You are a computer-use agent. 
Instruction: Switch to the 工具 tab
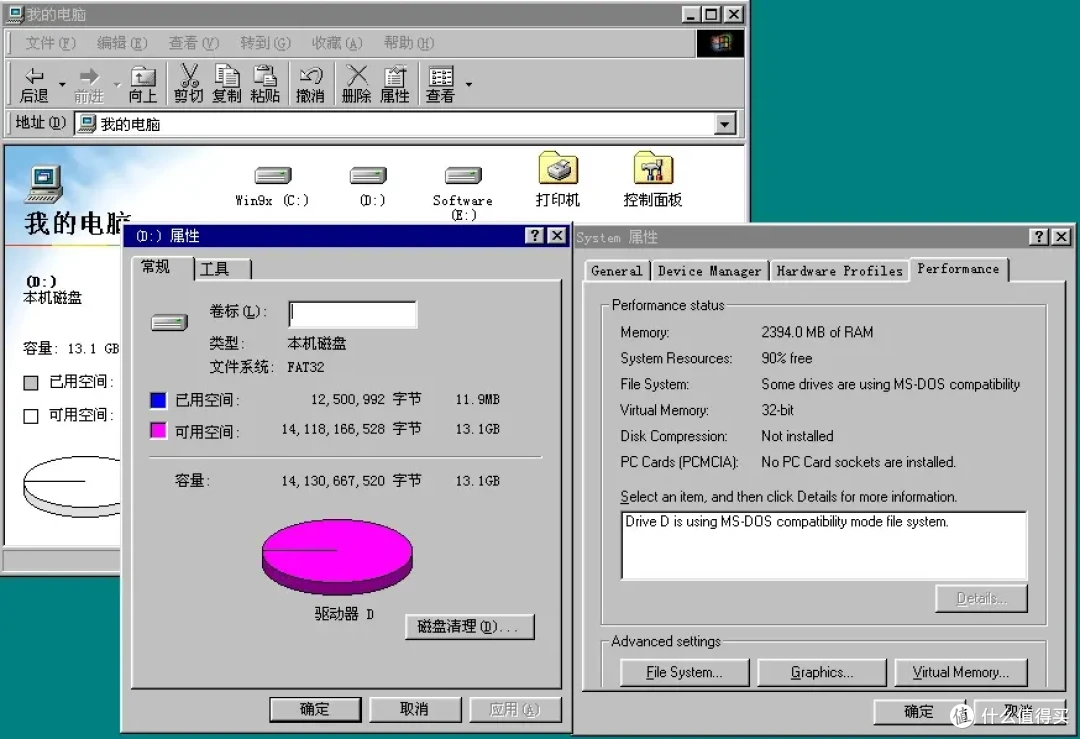point(222,269)
